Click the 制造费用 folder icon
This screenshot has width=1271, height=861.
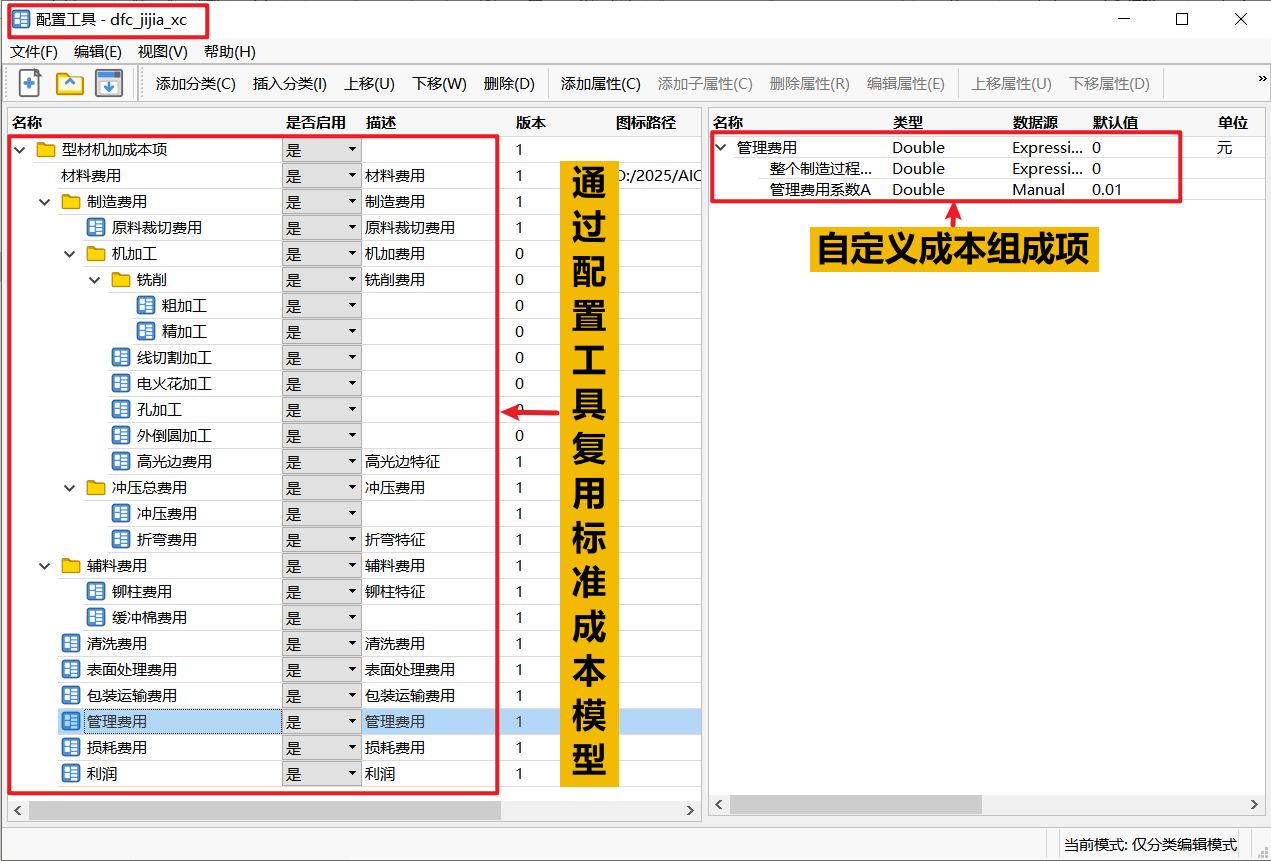70,202
